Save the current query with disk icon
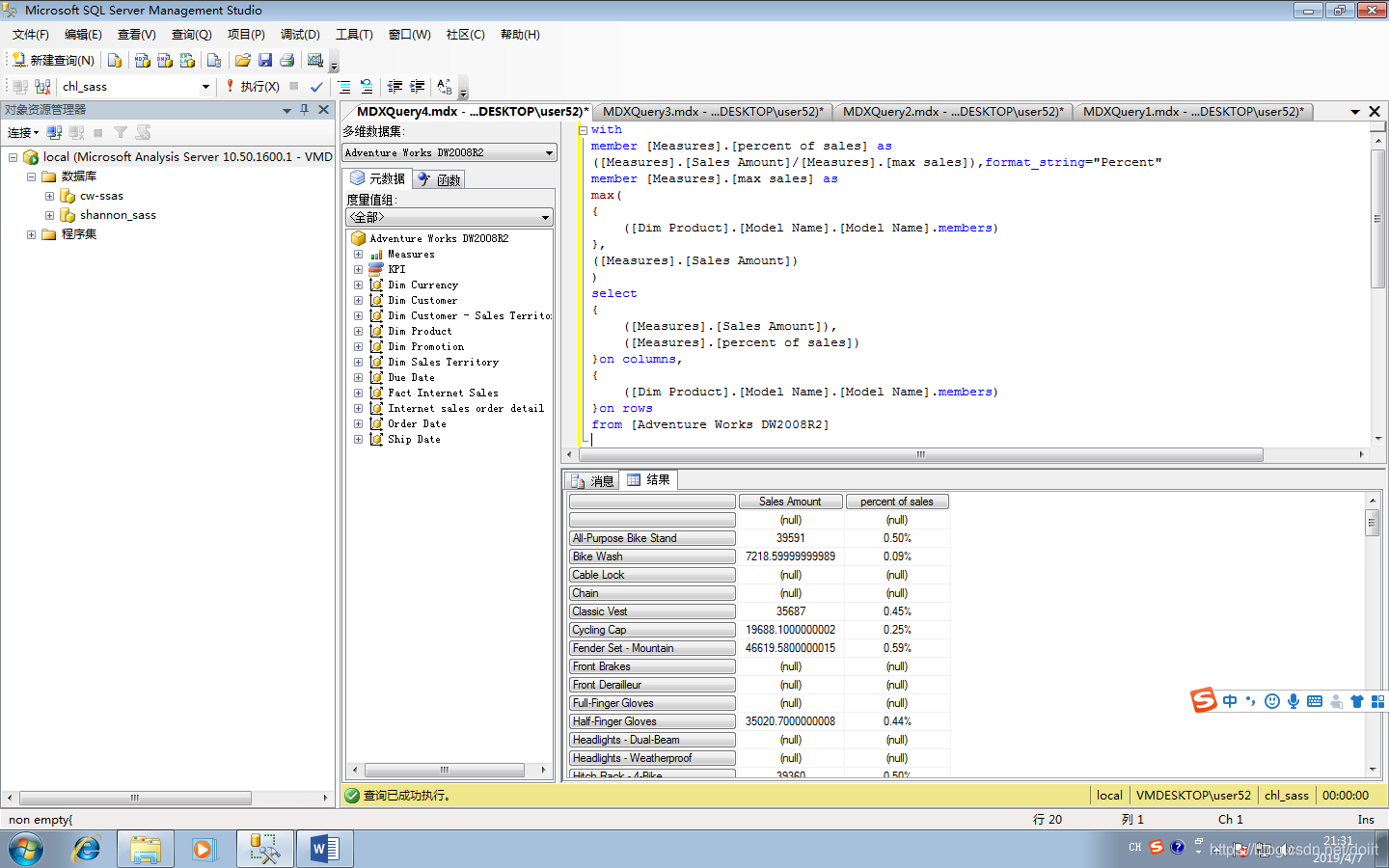This screenshot has width=1389, height=868. [264, 60]
